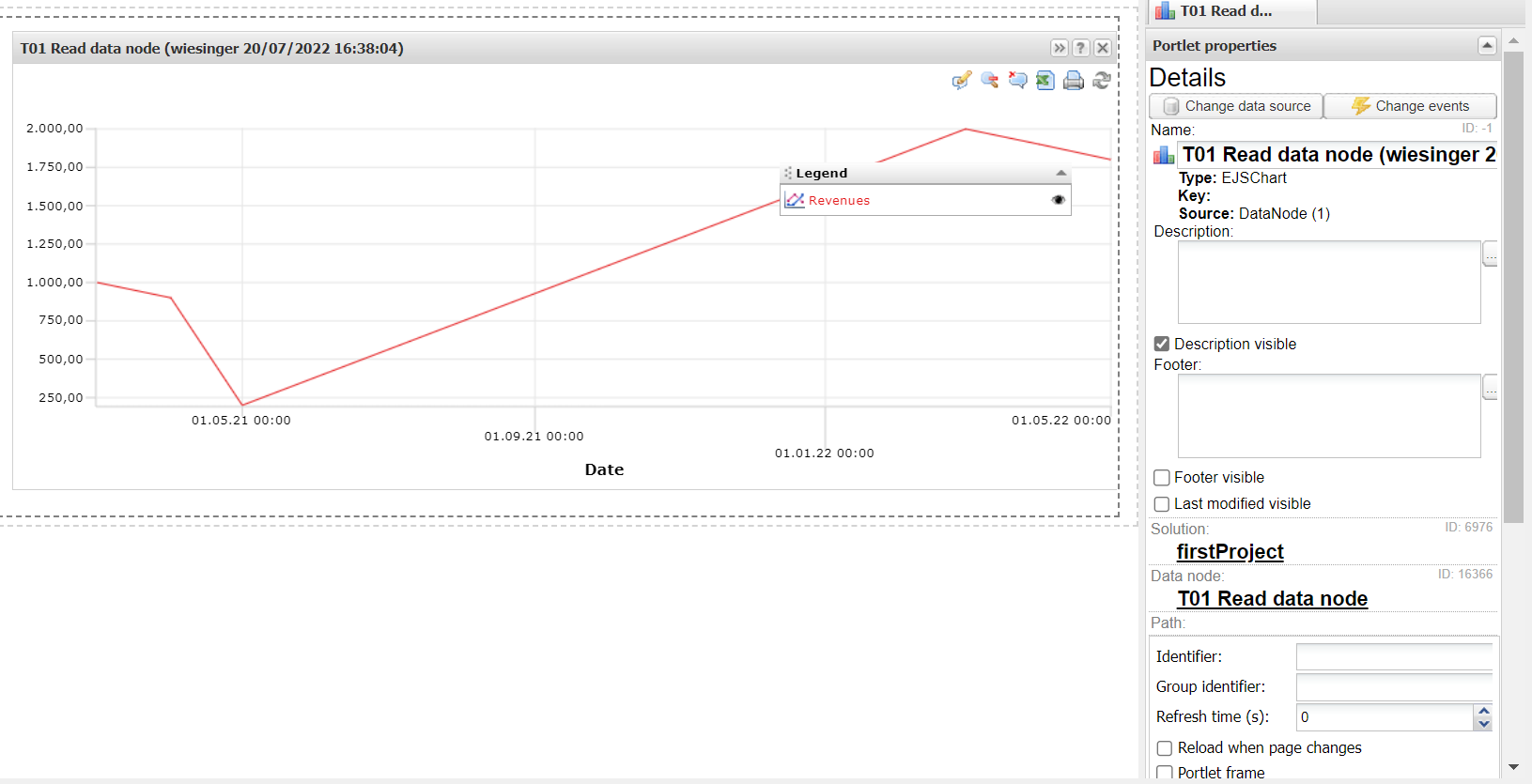Increase Refresh time with up arrow
The width and height of the screenshot is (1532, 784).
click(1484, 711)
